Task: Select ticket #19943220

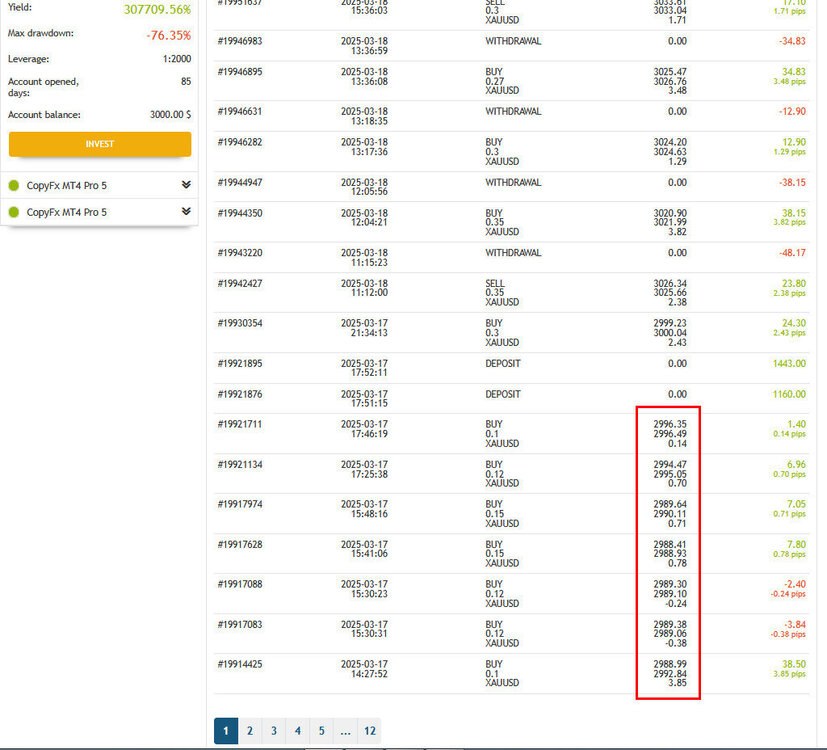Action: point(240,253)
